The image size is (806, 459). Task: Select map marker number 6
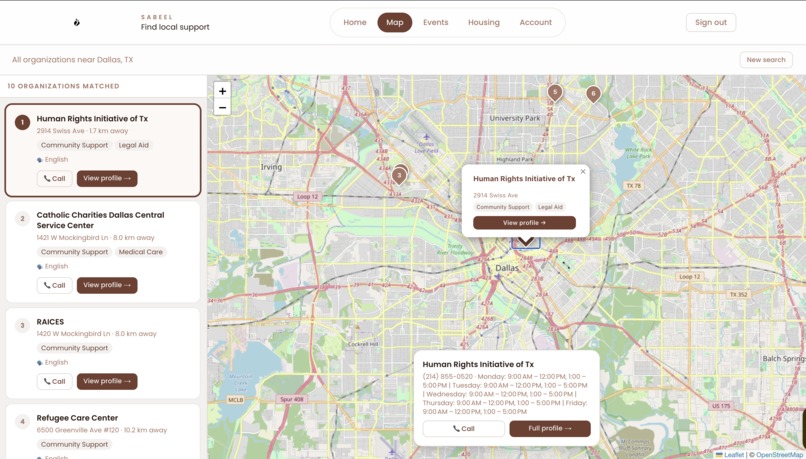[593, 95]
